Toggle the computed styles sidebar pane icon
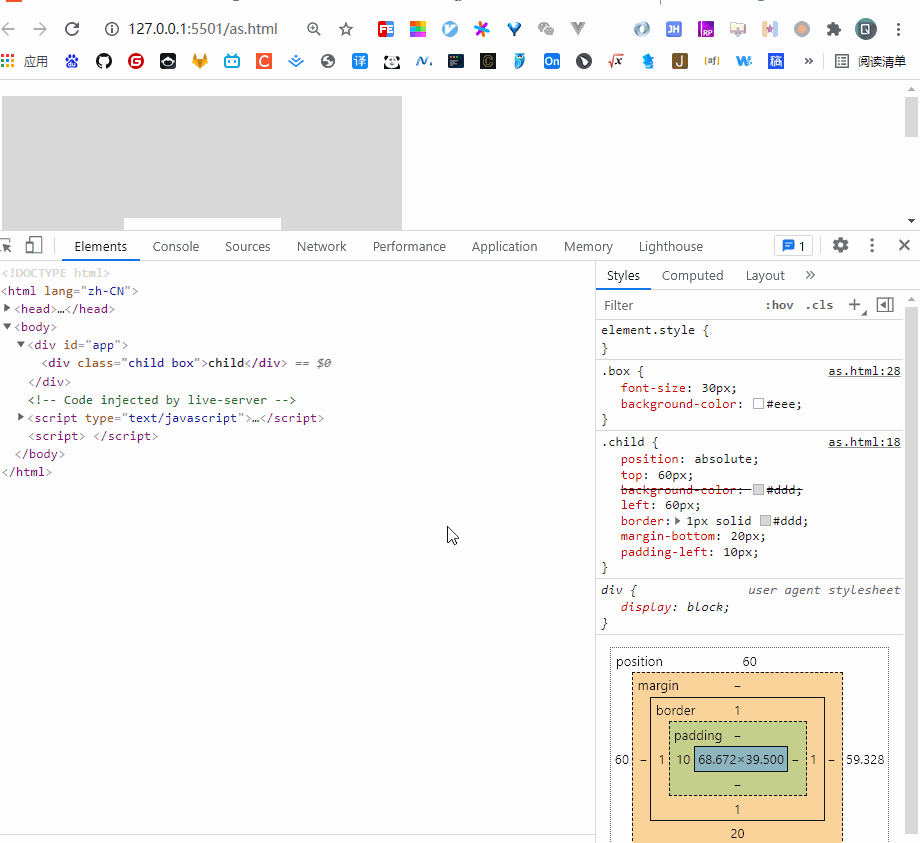Image resolution: width=920 pixels, height=843 pixels. coord(885,304)
